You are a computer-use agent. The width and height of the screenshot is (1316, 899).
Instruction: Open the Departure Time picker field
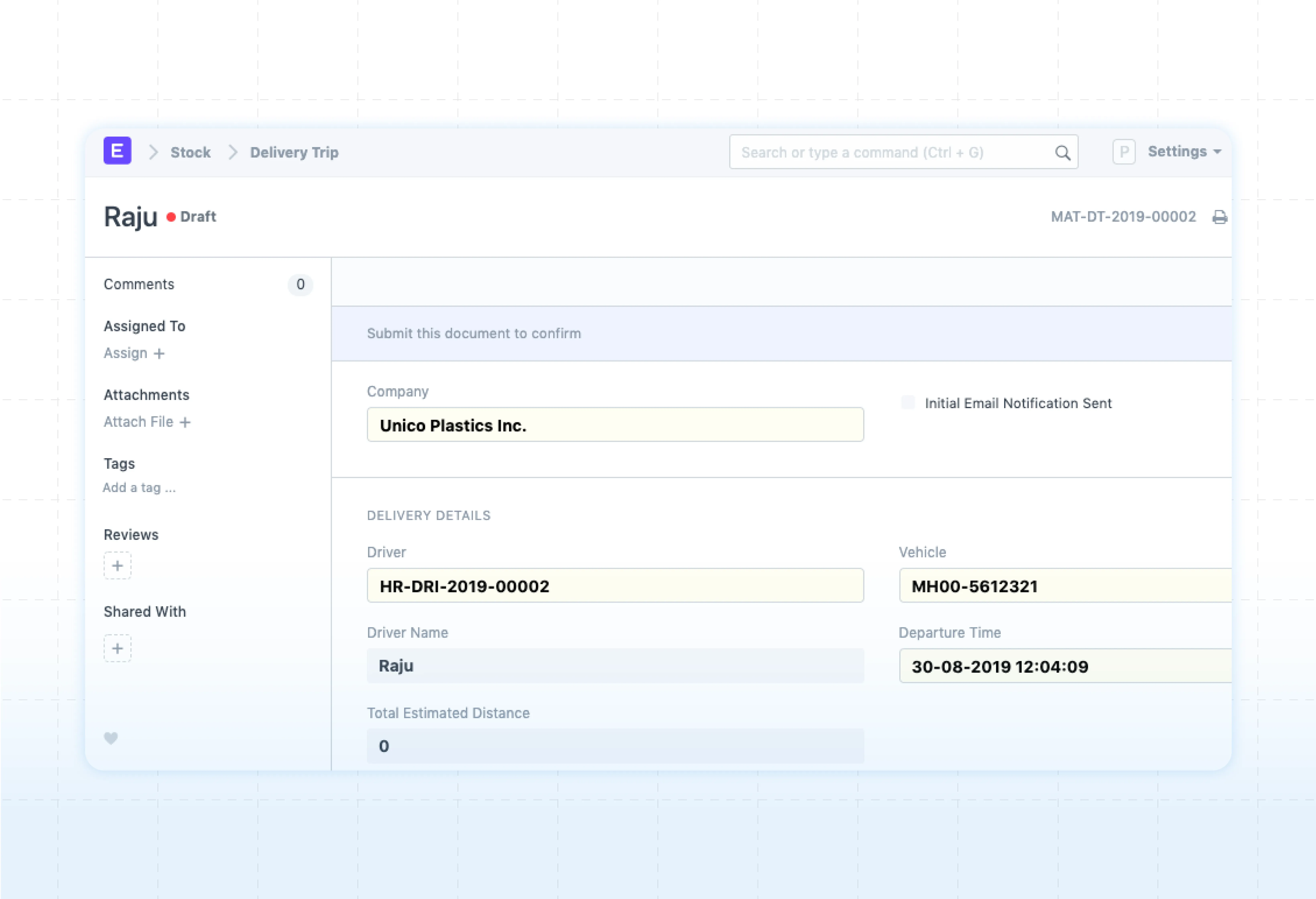click(x=1065, y=666)
